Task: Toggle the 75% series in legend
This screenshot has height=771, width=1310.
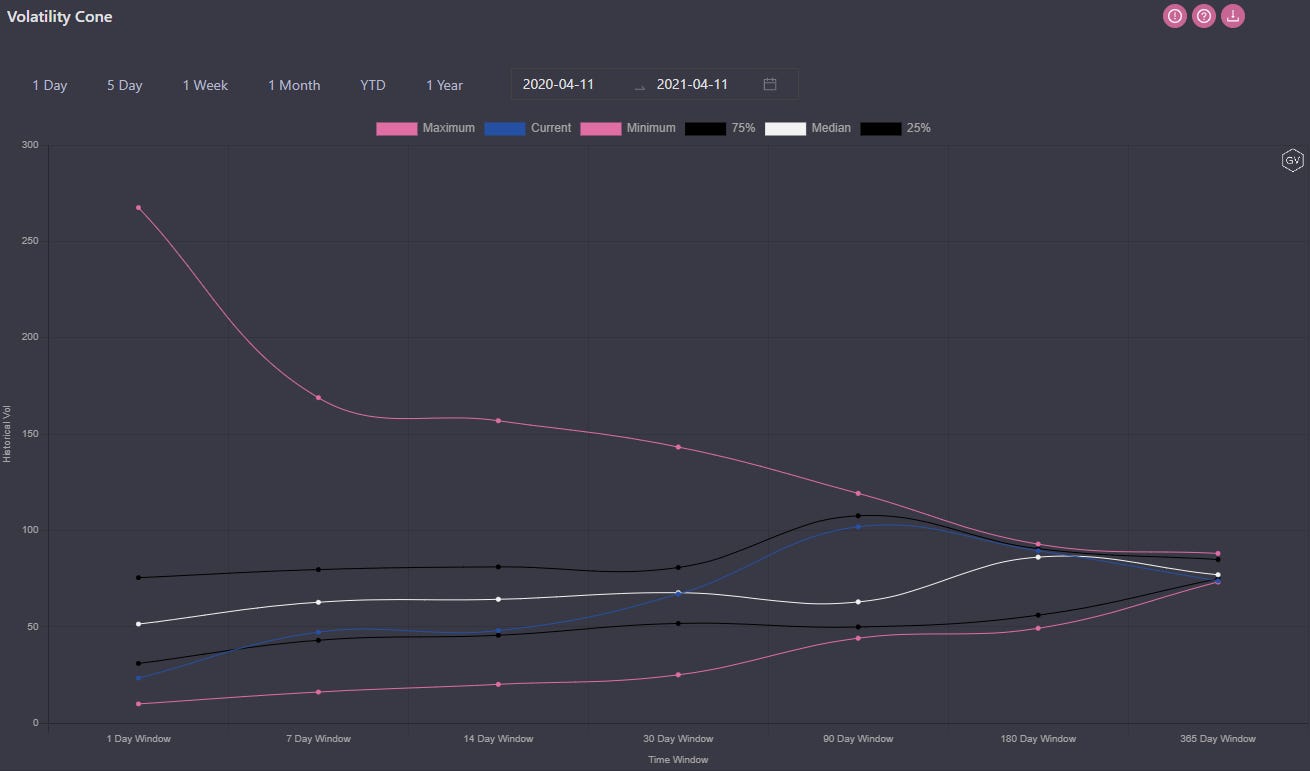Action: 720,128
